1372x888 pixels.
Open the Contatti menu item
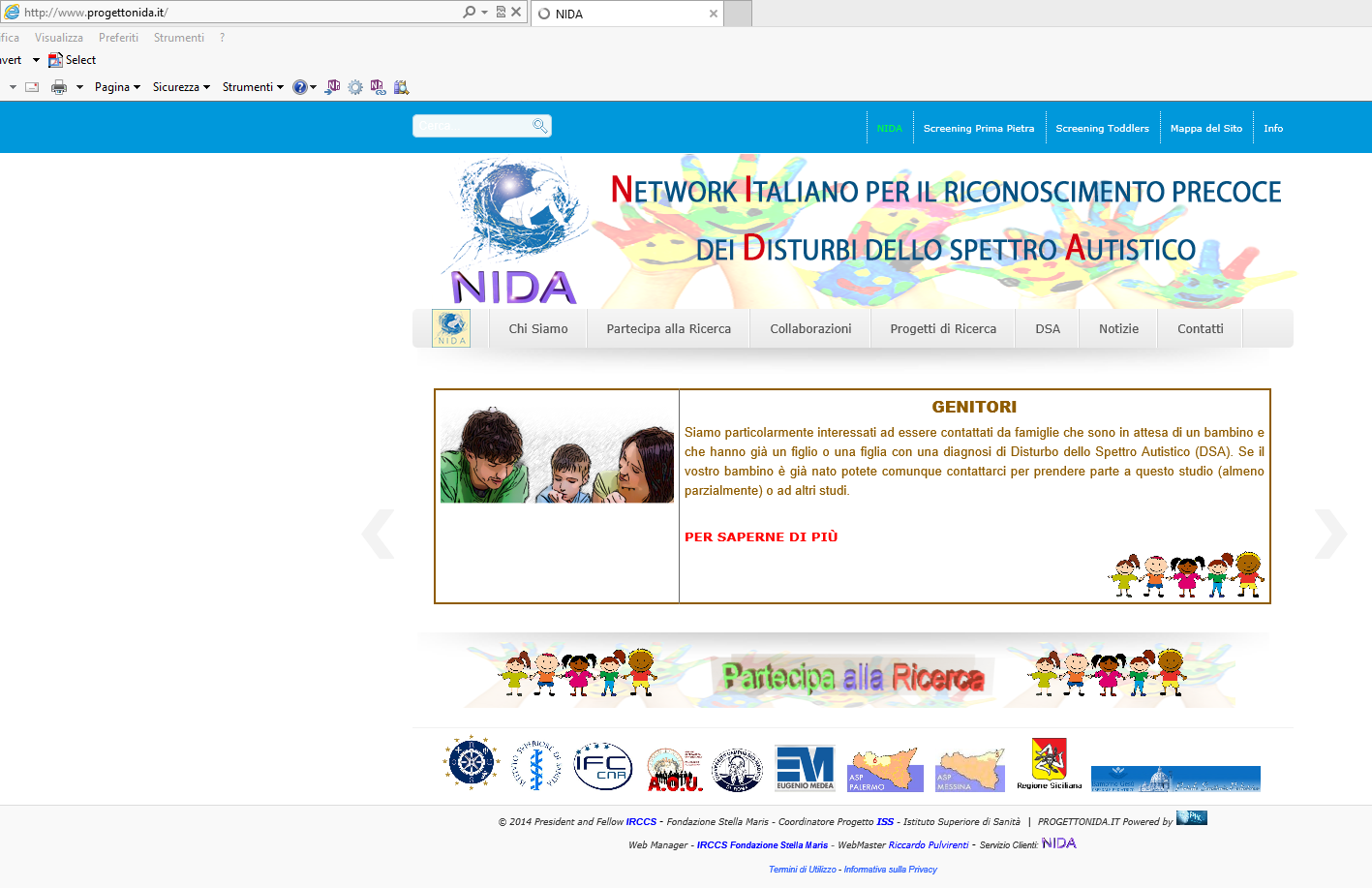pos(1201,328)
